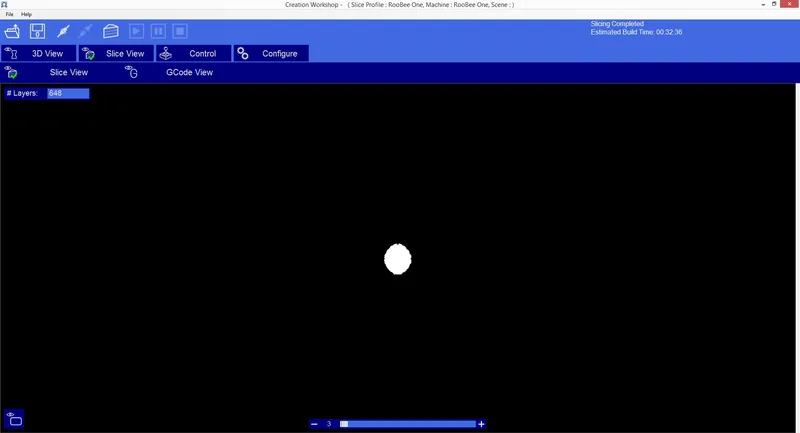Select Slice View in the sub-toolbar
Viewport: 800px width, 433px height.
68,73
